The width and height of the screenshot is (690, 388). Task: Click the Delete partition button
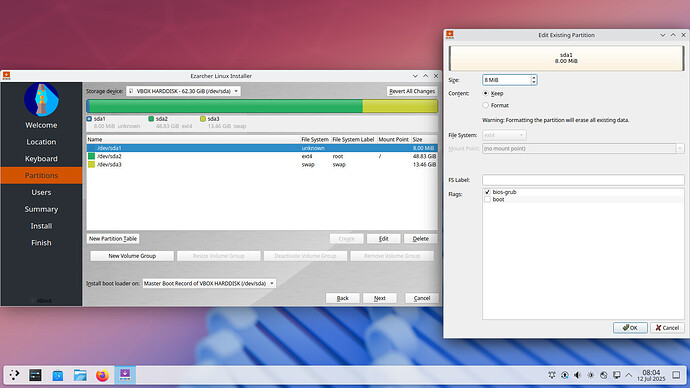tap(421, 238)
